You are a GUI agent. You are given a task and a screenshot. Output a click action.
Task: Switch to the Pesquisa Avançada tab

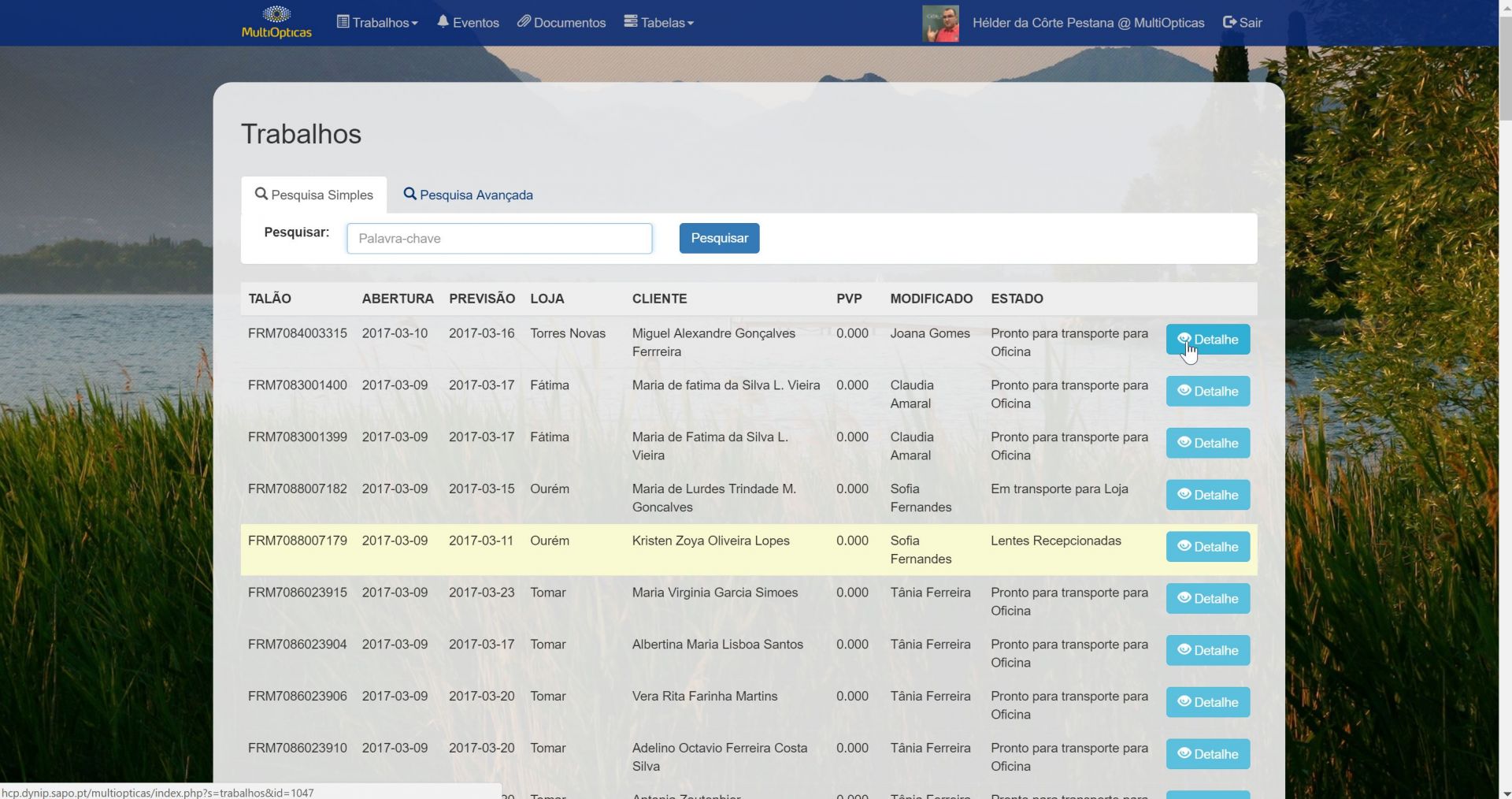pos(468,195)
